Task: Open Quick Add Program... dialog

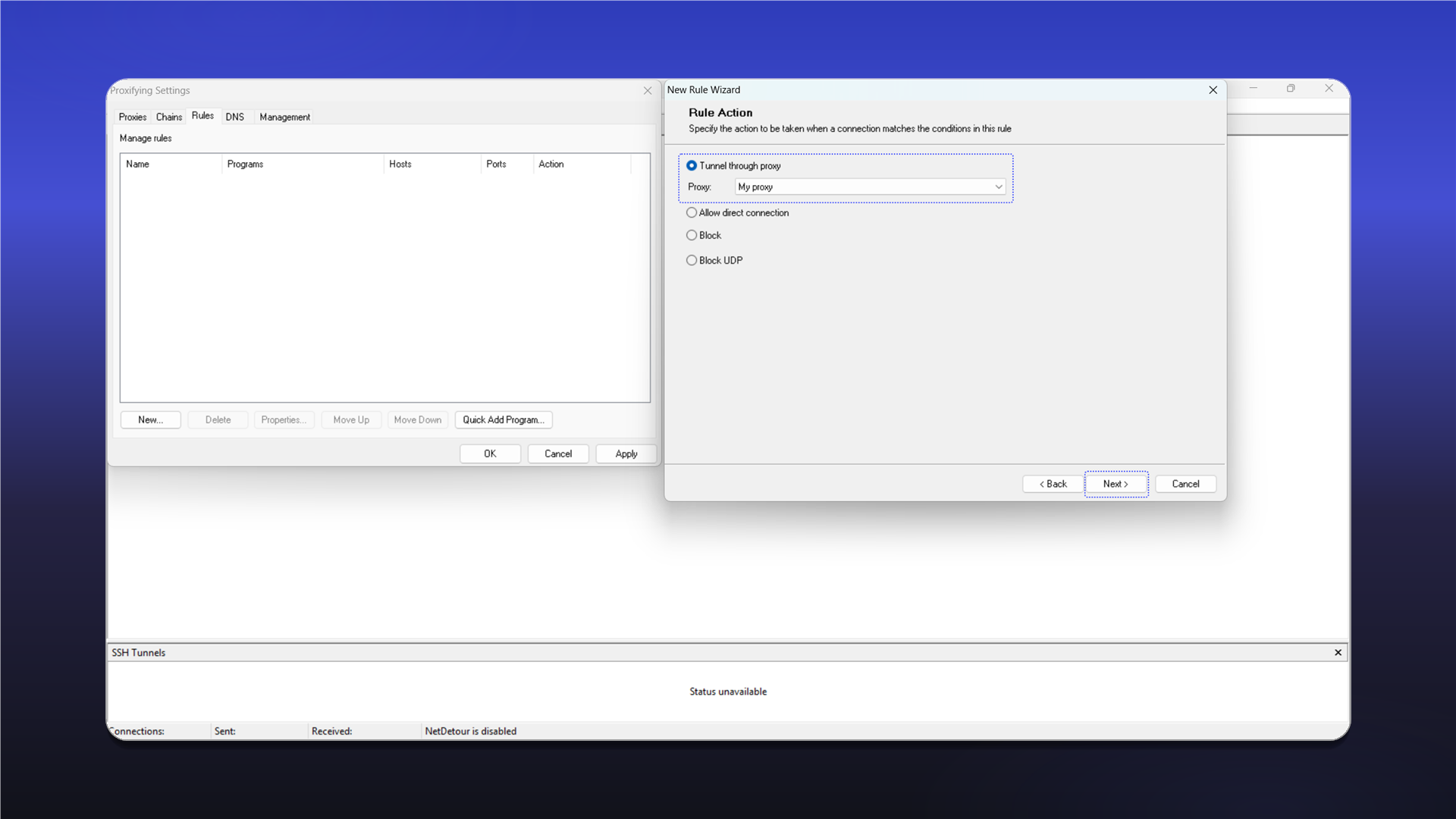Action: pyautogui.click(x=504, y=420)
